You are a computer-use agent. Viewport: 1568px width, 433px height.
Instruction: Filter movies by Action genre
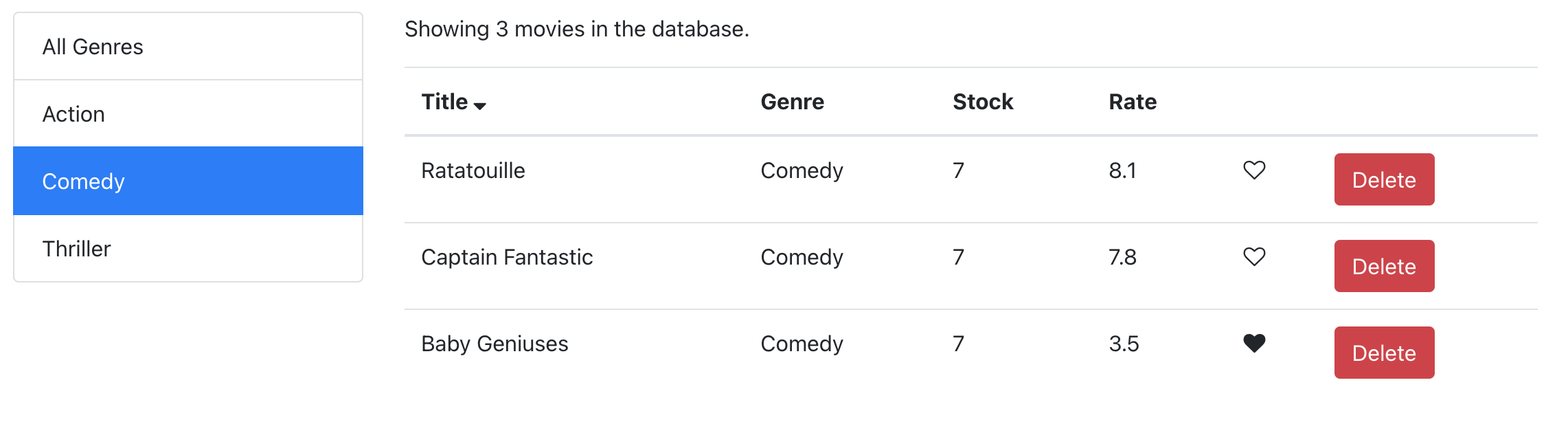click(x=188, y=114)
